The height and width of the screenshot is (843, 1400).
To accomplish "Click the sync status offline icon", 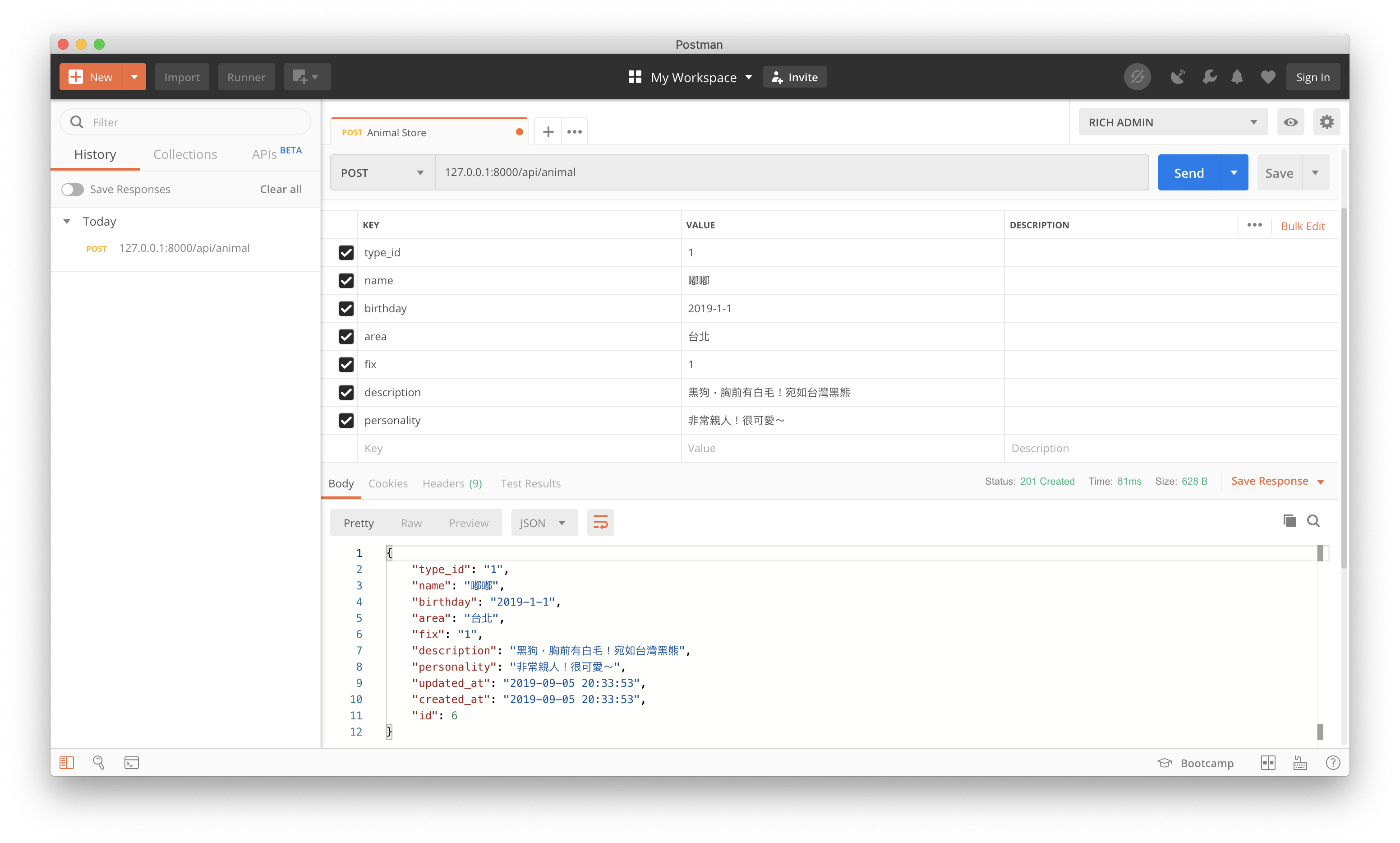I will [1137, 77].
